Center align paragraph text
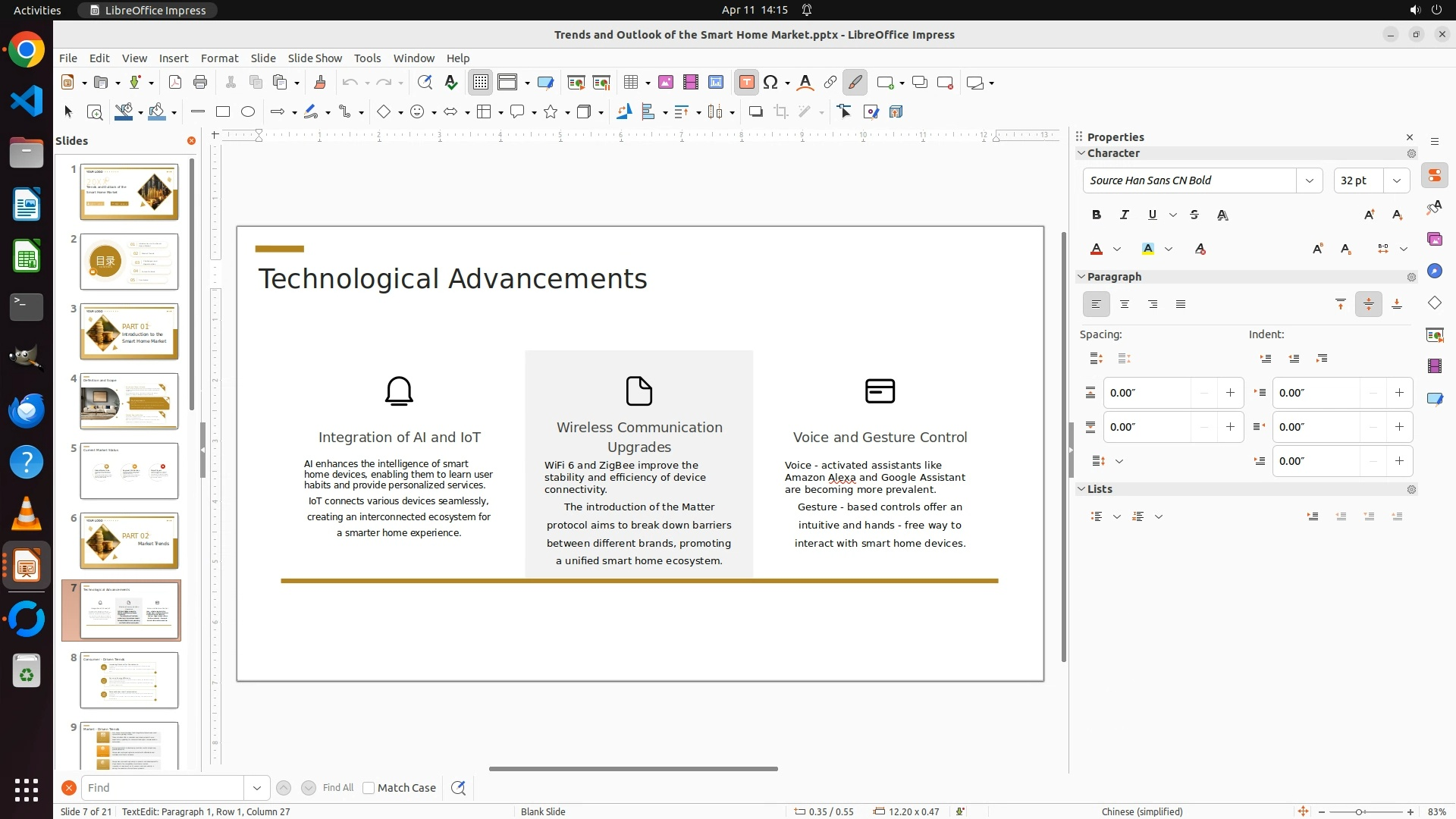 [x=1125, y=305]
